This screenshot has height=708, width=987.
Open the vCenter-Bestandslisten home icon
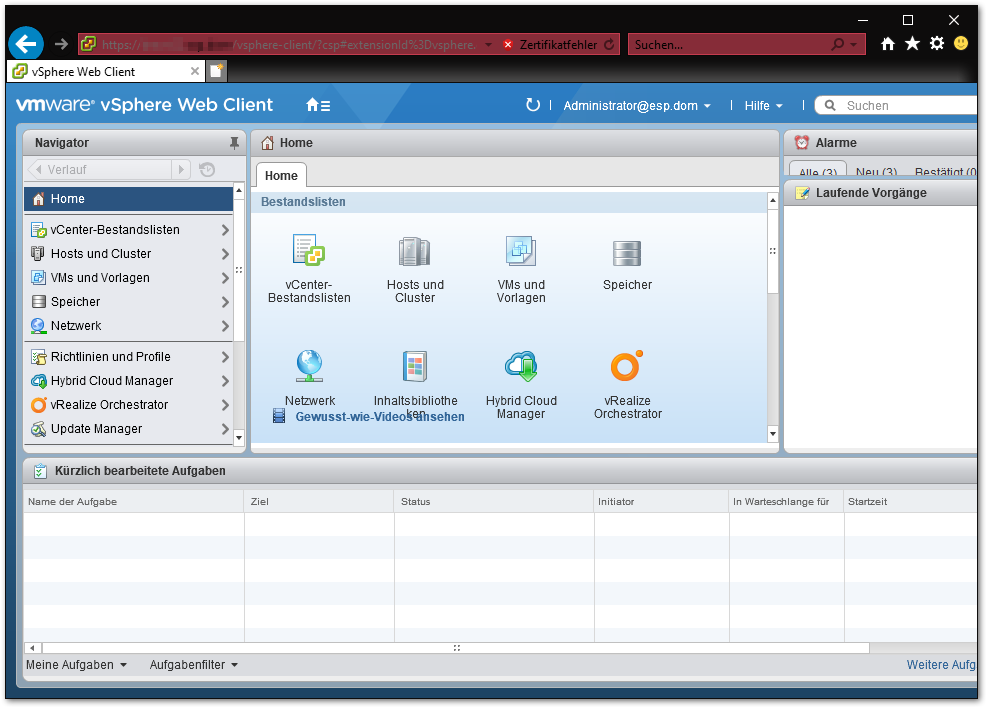(308, 251)
